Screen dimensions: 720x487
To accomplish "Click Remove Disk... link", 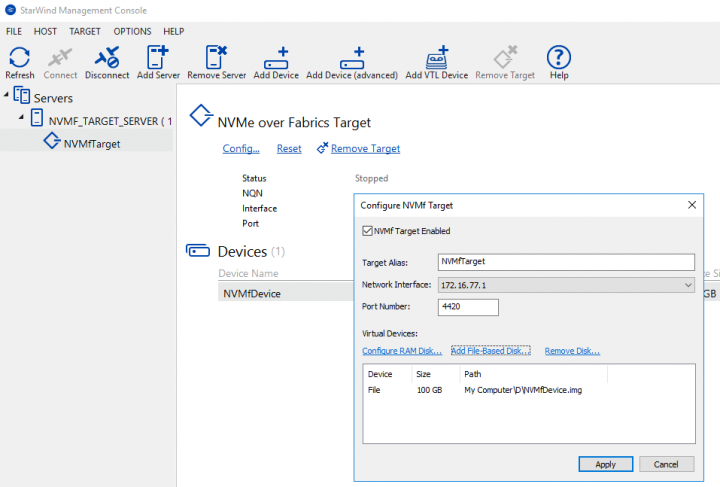I will coord(572,351).
